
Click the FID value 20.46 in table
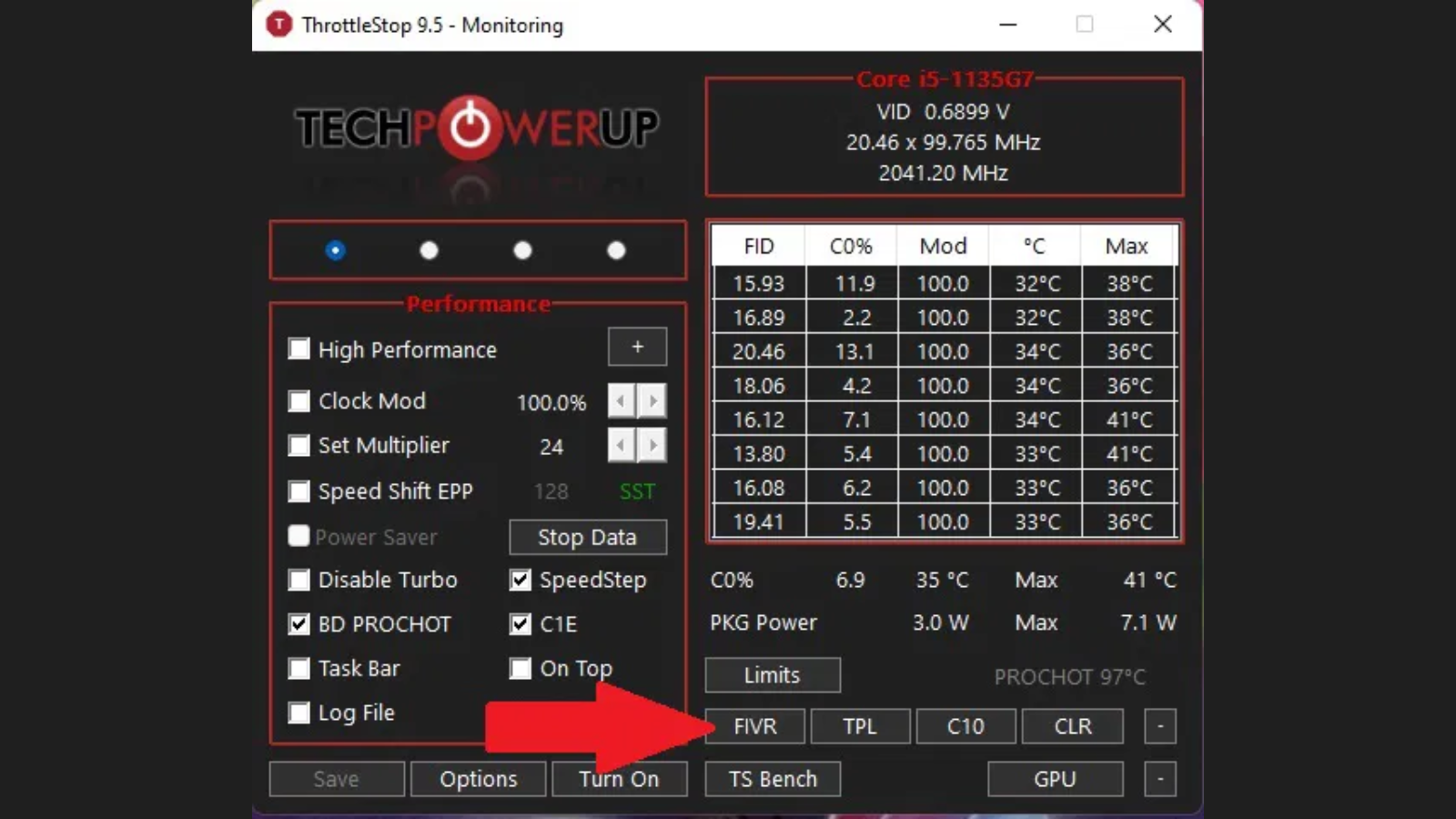[x=759, y=351]
